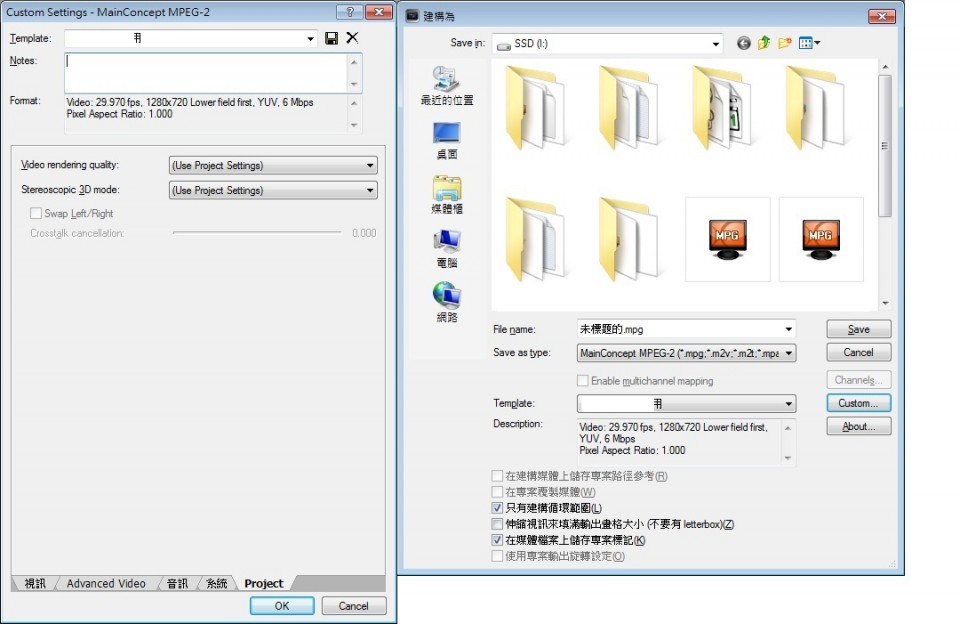Open the Save as type dropdown
960x624 pixels.
[x=787, y=352]
